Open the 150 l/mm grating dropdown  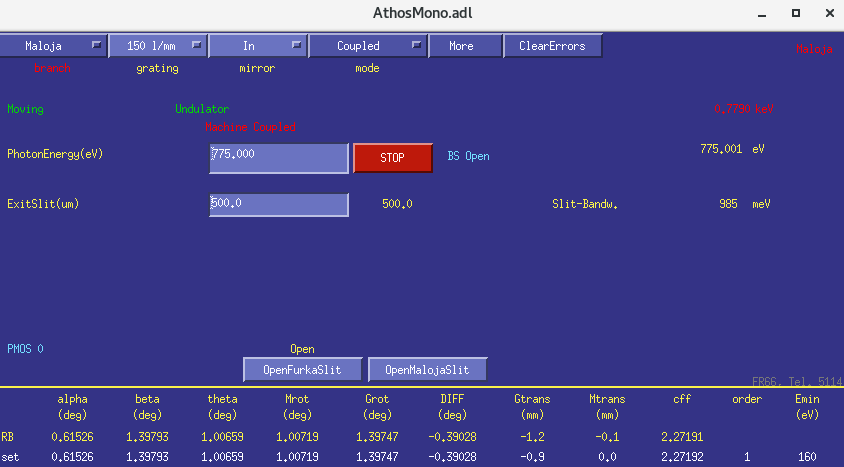coord(158,46)
